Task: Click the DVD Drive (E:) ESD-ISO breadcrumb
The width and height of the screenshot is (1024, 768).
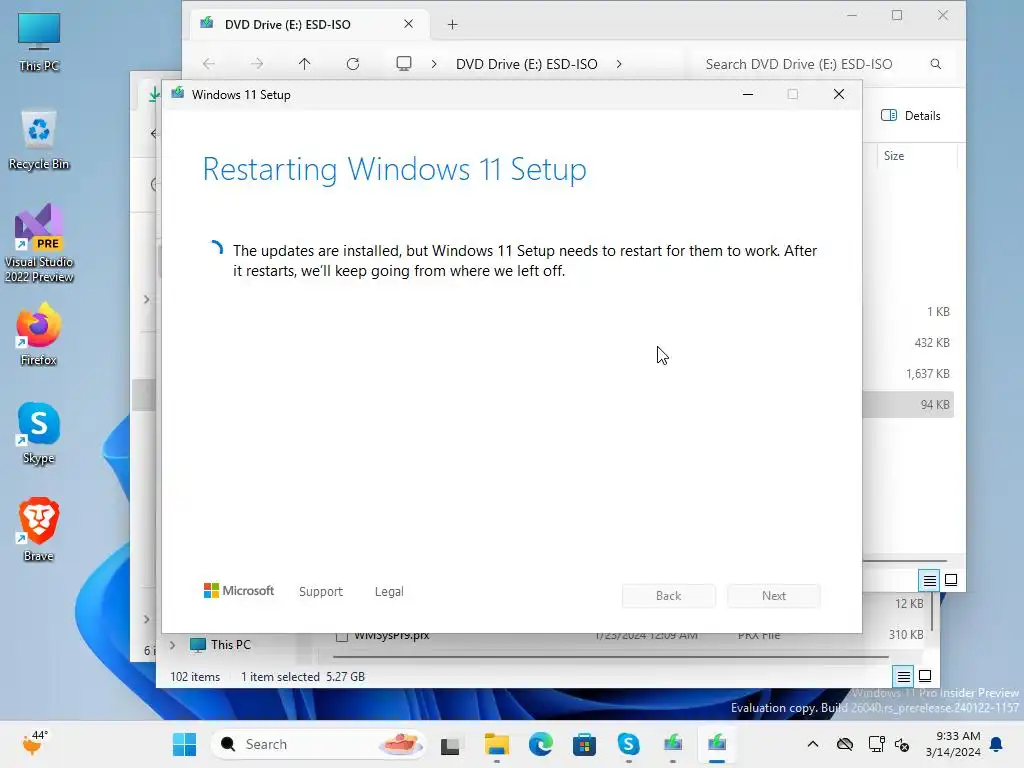Action: point(526,64)
